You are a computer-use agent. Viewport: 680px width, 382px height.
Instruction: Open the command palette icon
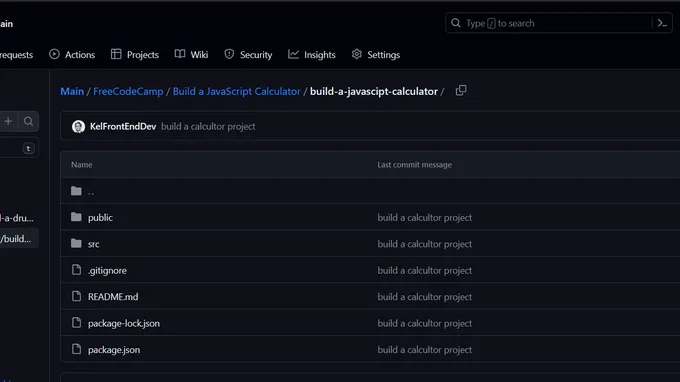point(662,23)
